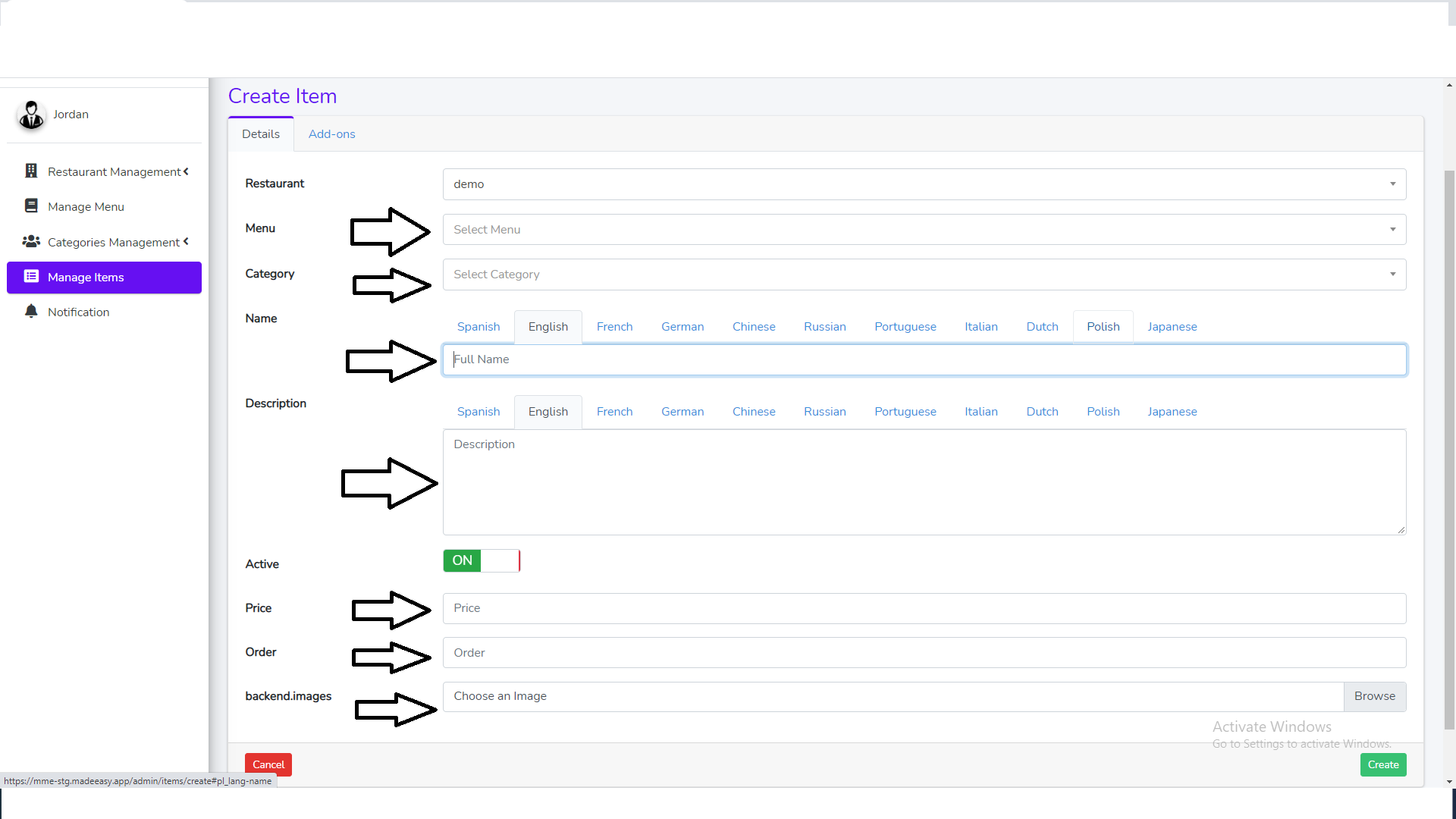
Task: Select French tab for Name
Action: pyautogui.click(x=614, y=327)
